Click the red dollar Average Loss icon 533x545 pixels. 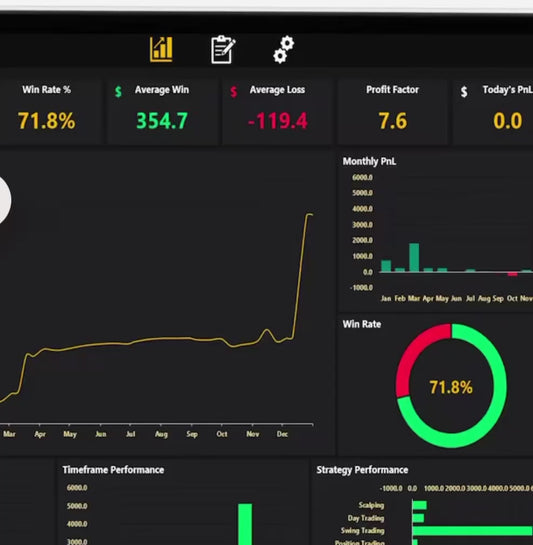234,91
